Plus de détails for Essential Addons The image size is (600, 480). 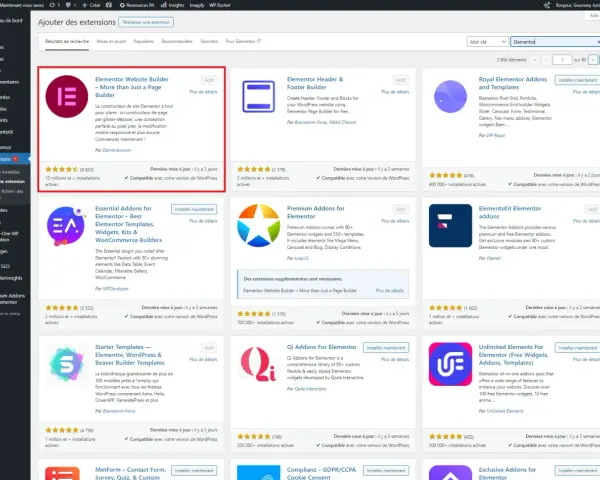203,221
